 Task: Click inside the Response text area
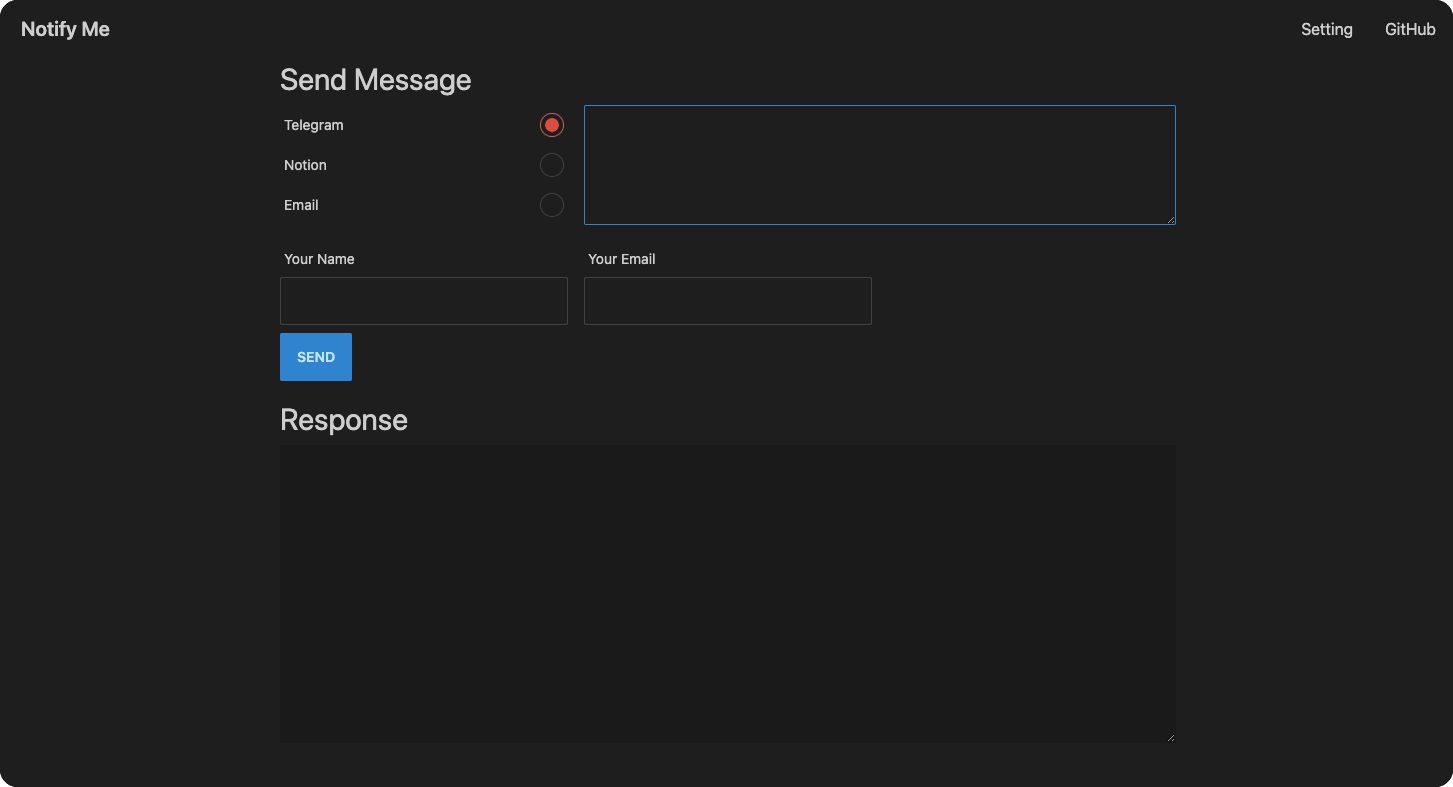coord(728,594)
